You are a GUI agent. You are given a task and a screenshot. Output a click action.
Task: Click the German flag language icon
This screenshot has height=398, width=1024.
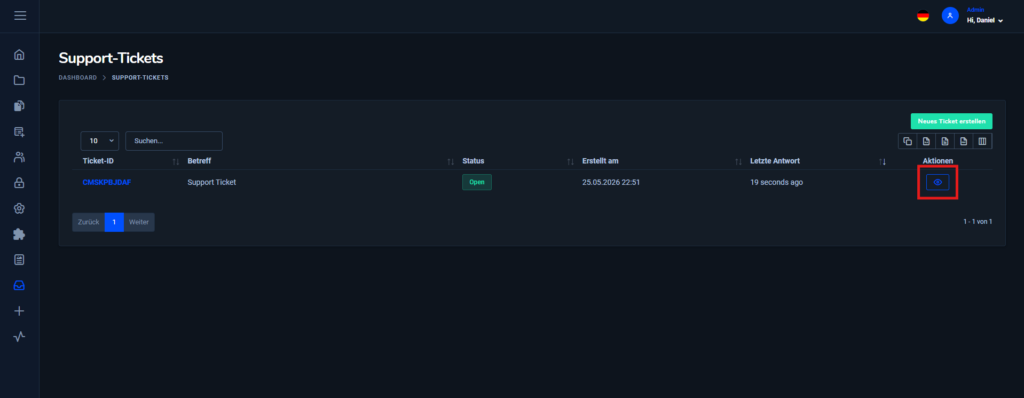[923, 16]
